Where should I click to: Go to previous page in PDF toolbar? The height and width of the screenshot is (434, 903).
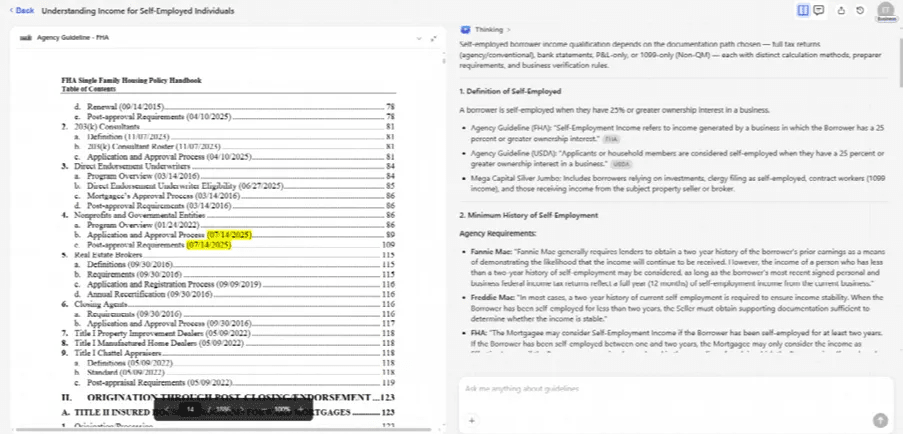[168, 409]
